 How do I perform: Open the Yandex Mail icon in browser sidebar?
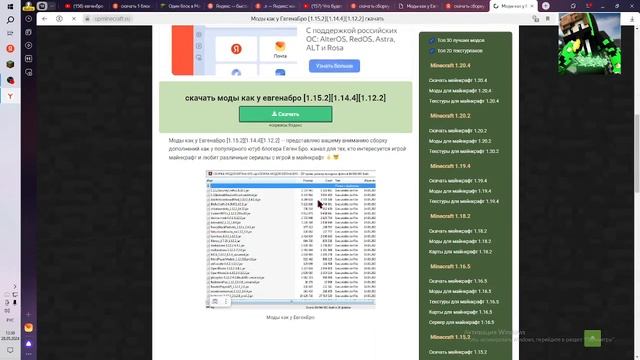pyautogui.click(x=29, y=328)
